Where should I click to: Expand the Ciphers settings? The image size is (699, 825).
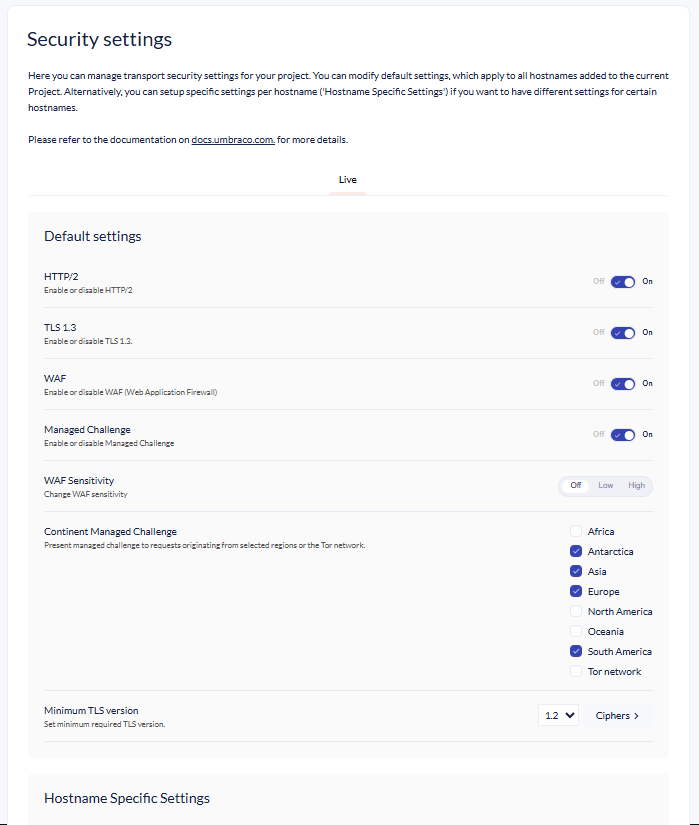[619, 714]
